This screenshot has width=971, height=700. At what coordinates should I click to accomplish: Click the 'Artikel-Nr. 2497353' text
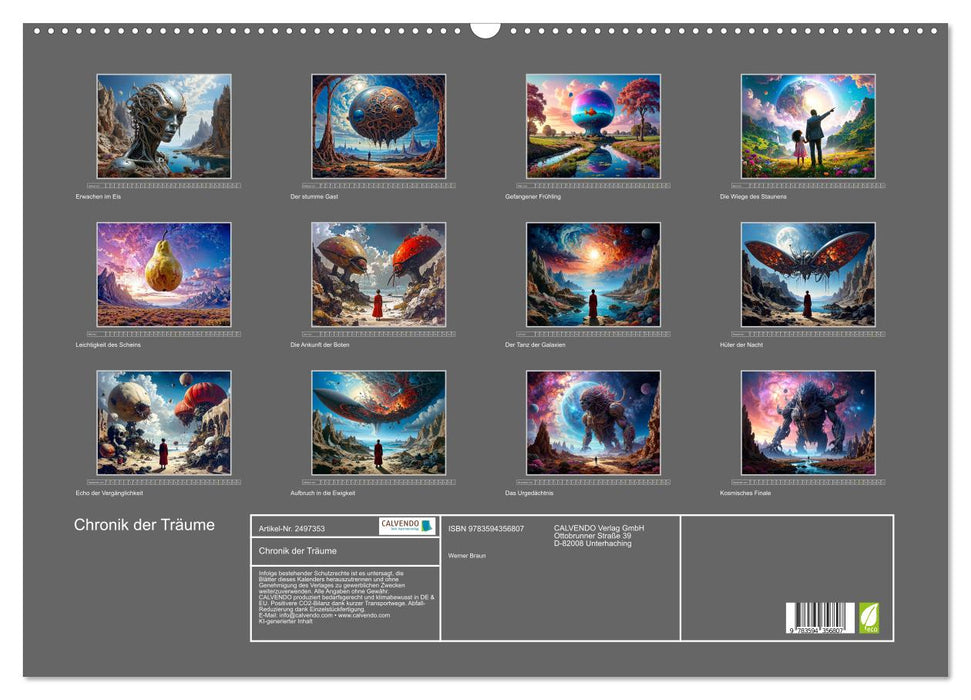(292, 528)
